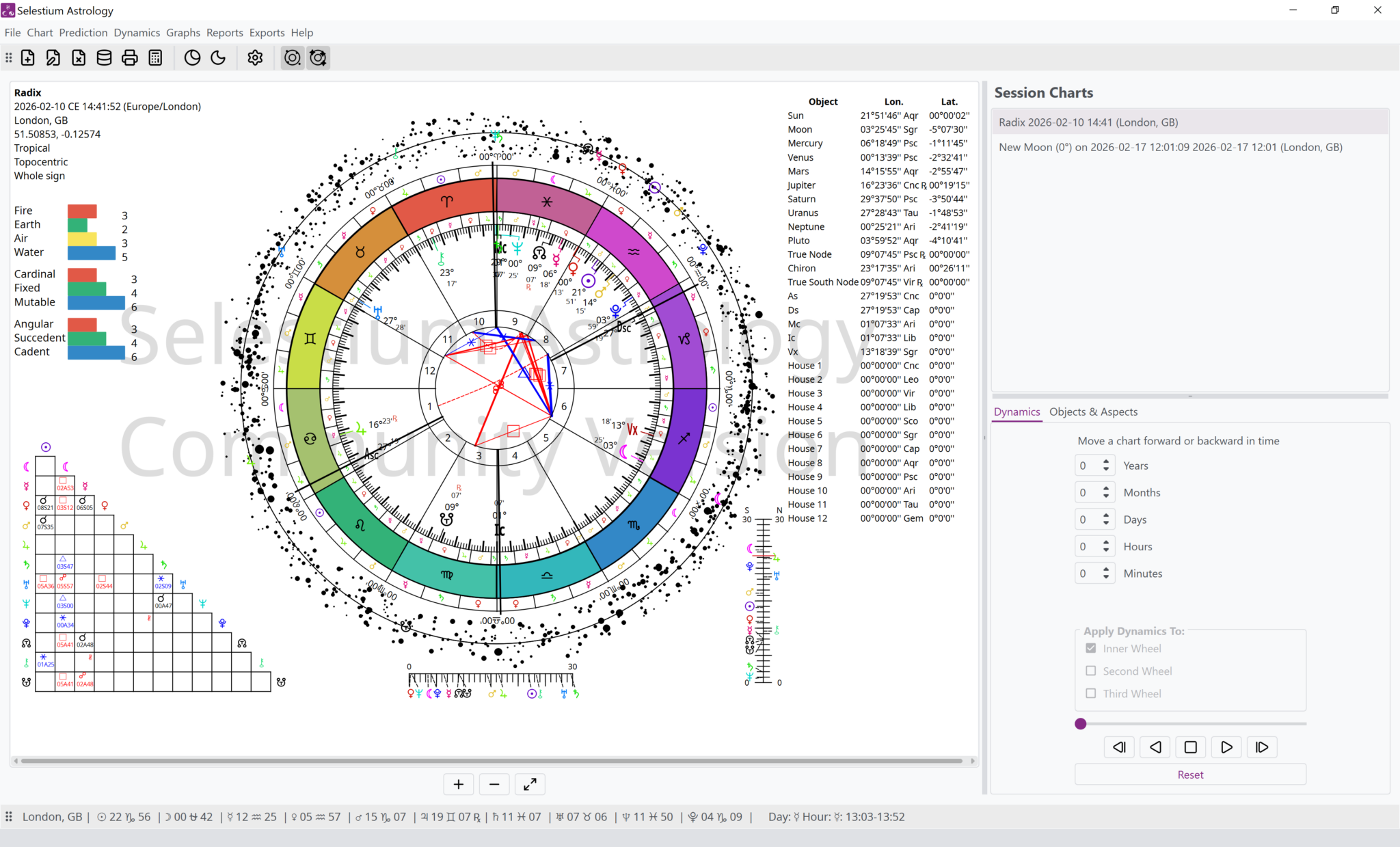
Task: Open the chart database icon
Action: [104, 57]
